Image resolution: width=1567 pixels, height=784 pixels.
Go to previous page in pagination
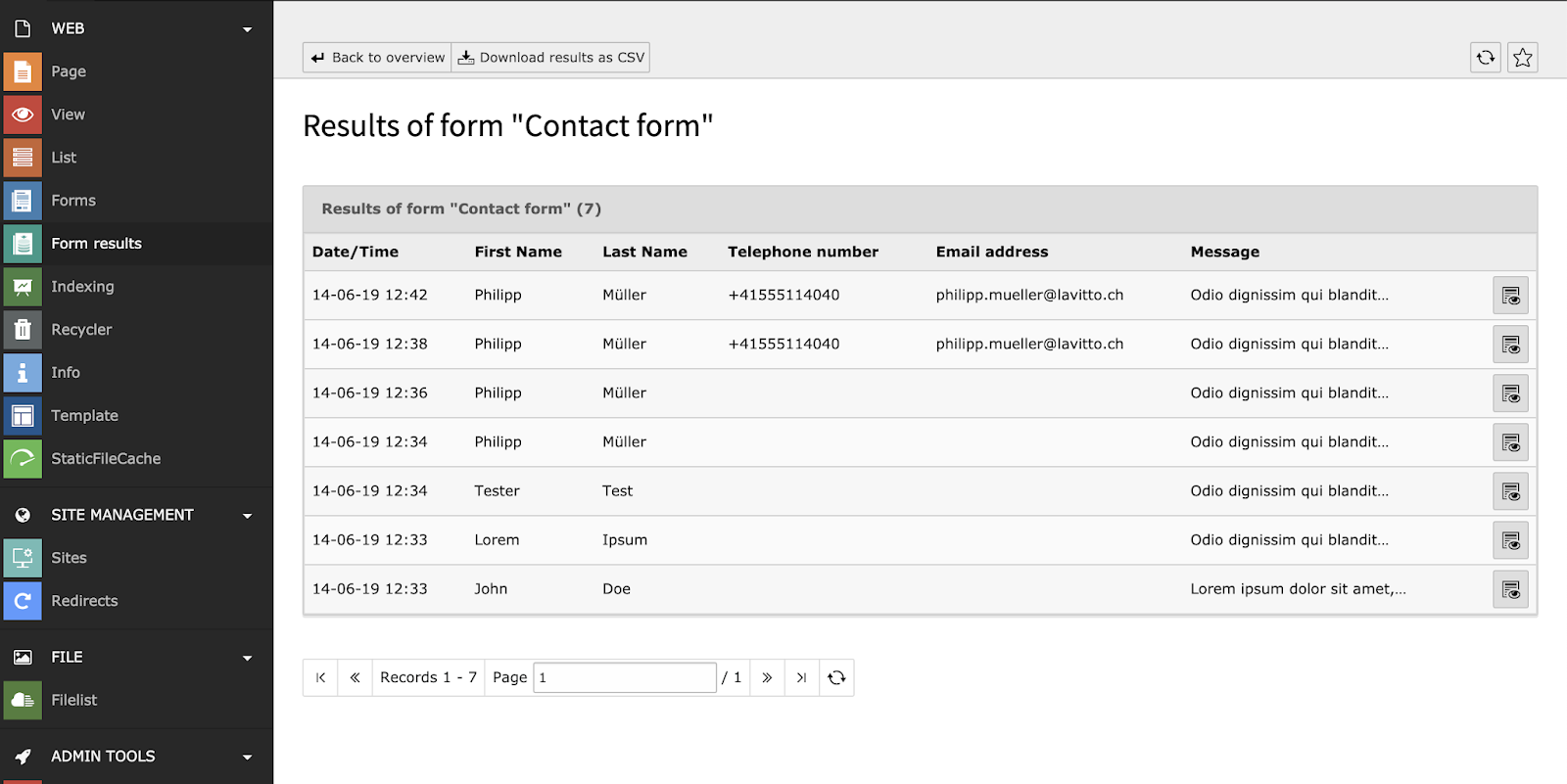pos(355,677)
